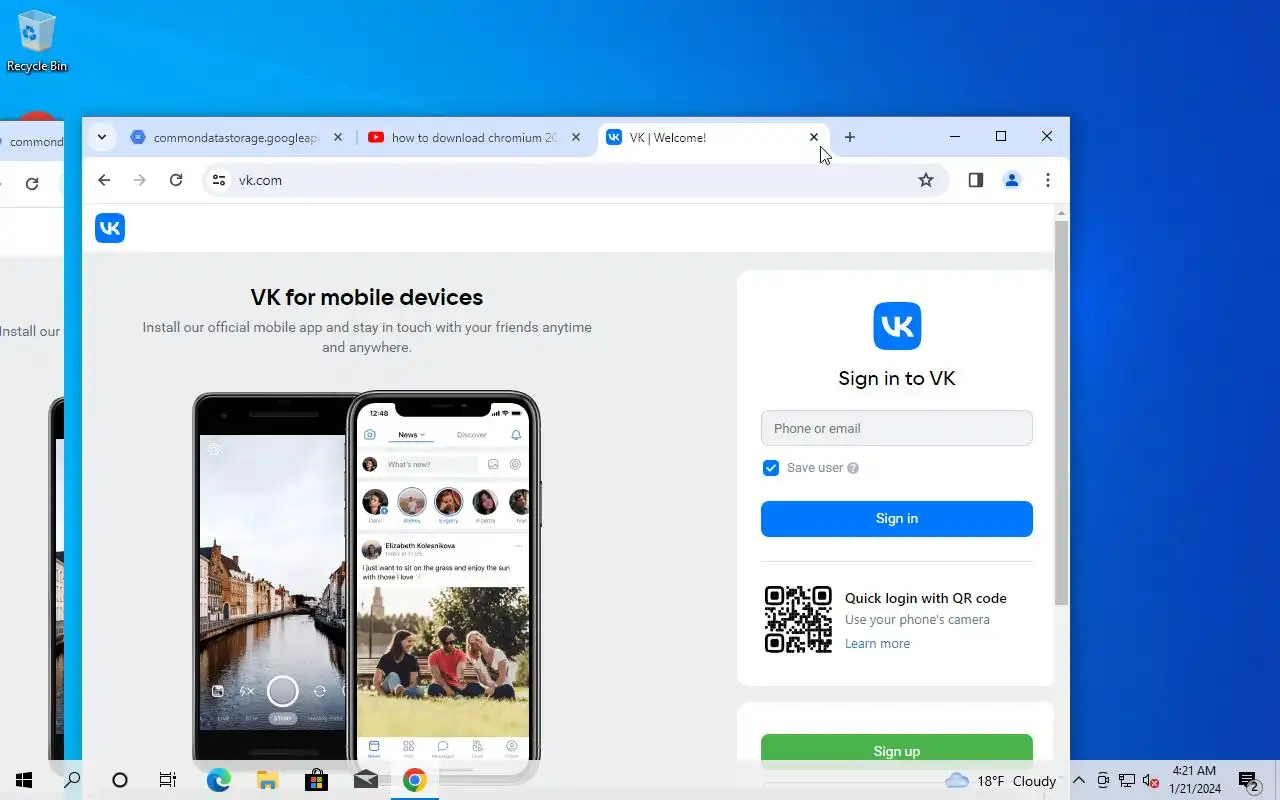Open Microsoft Store from taskbar
This screenshot has height=800, width=1280.
pyautogui.click(x=316, y=780)
